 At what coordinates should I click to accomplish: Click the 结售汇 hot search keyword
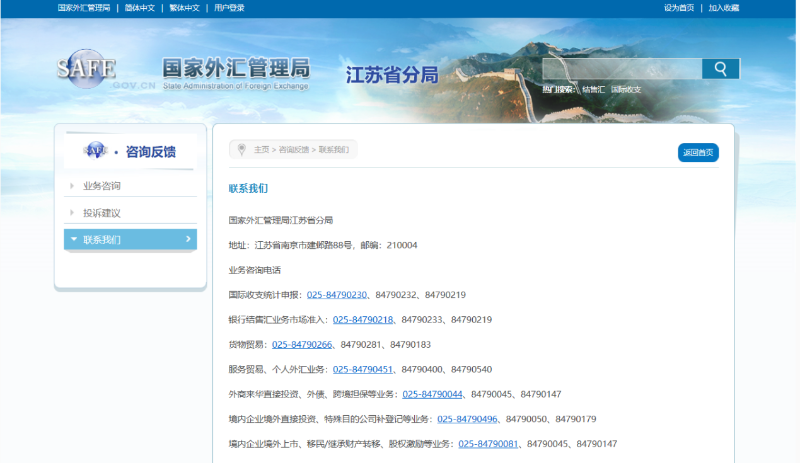tap(593, 89)
